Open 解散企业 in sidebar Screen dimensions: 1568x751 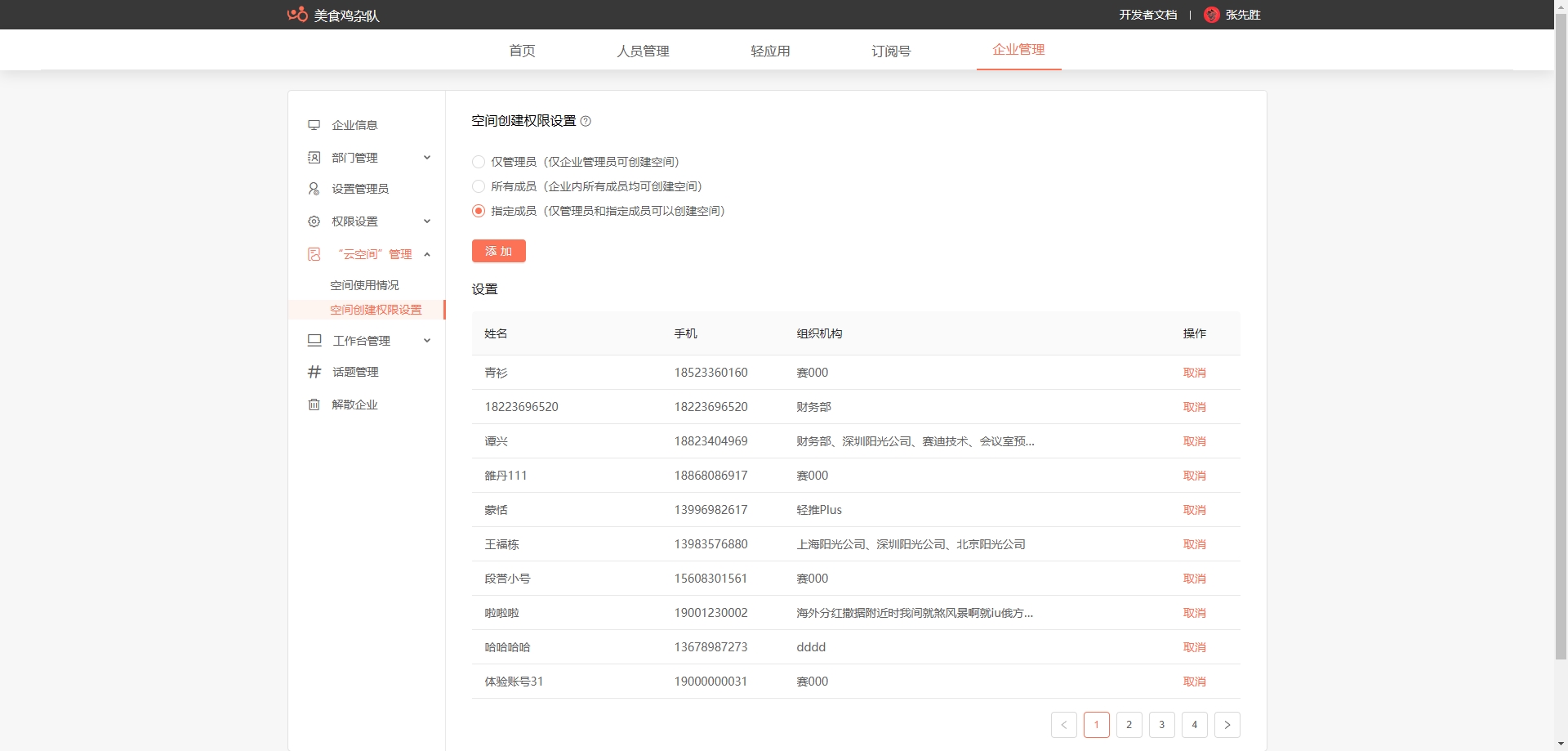[354, 405]
